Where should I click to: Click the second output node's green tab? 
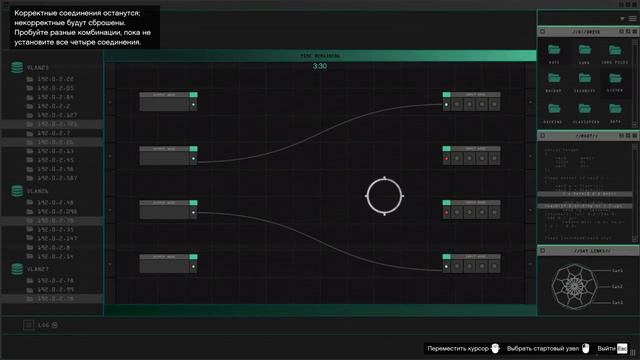(193, 149)
